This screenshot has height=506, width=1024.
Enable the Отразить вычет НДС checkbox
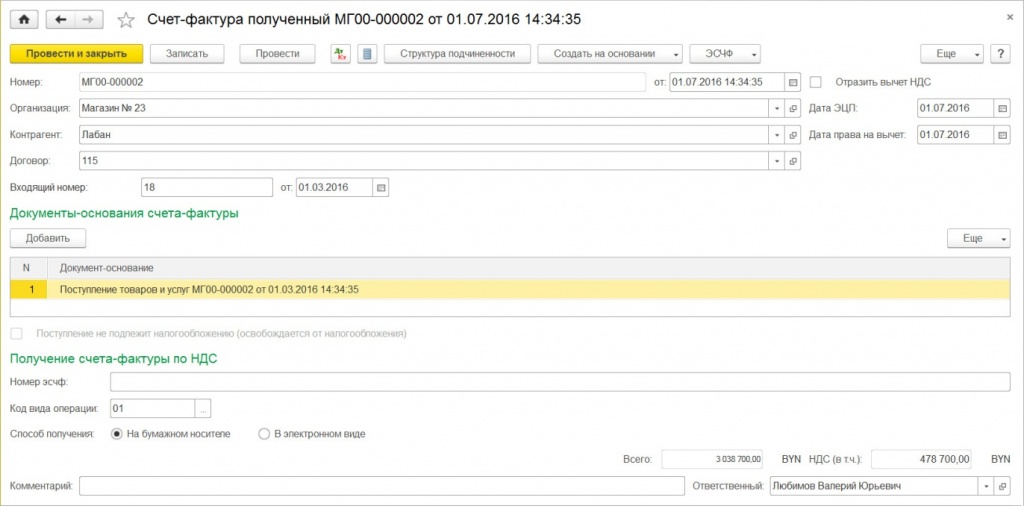click(x=816, y=82)
